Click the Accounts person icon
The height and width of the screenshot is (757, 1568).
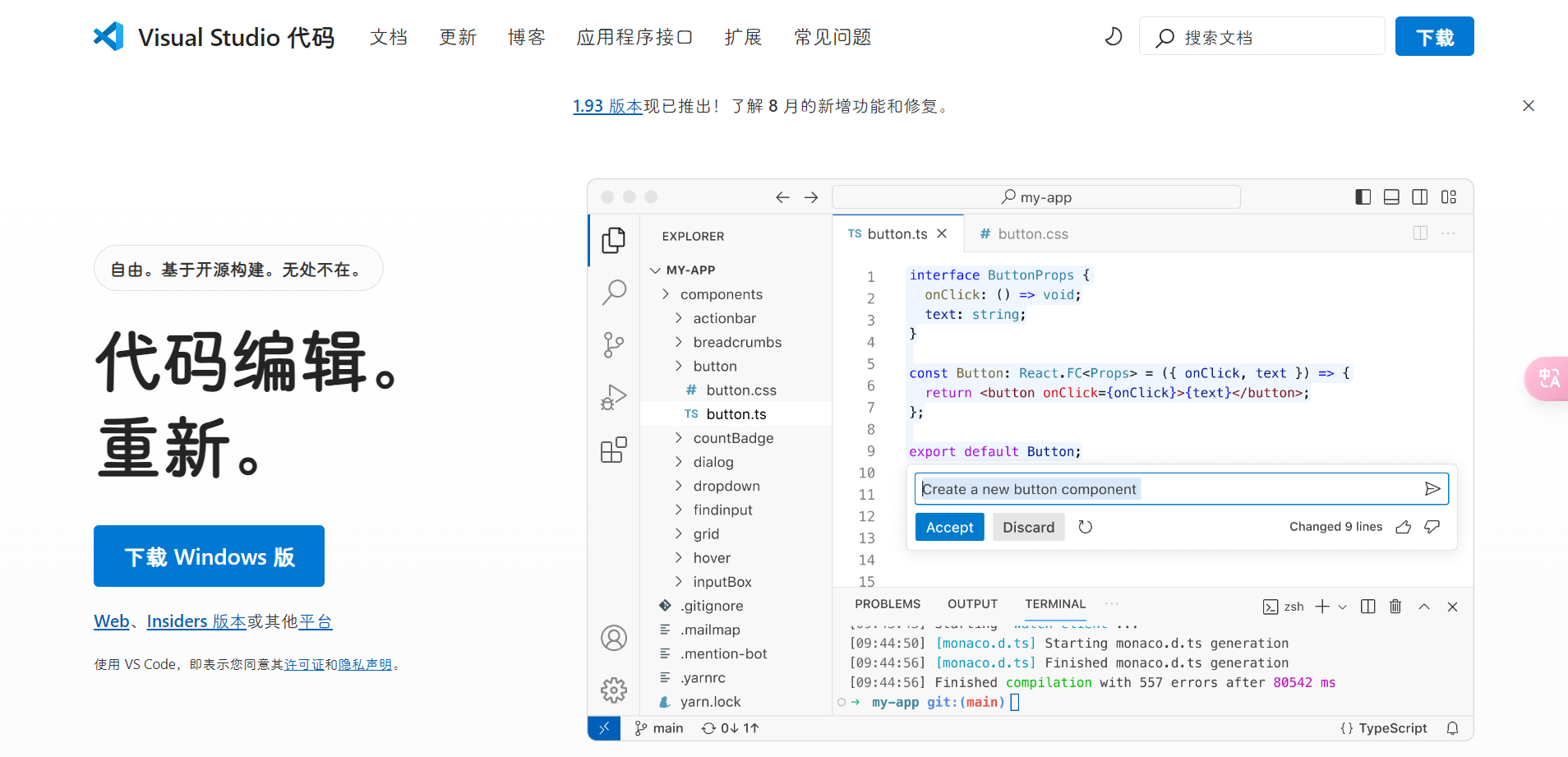(x=614, y=638)
